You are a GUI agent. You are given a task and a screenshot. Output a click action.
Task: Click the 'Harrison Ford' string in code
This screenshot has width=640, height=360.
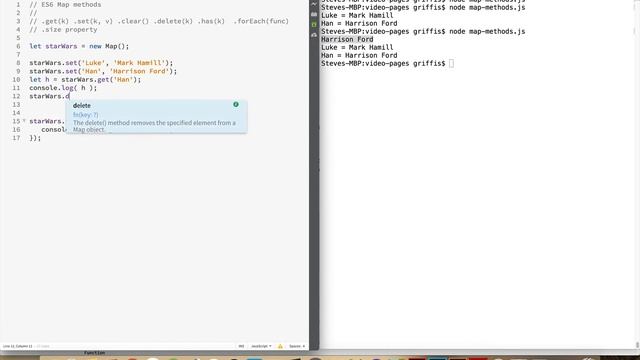[x=139, y=71]
